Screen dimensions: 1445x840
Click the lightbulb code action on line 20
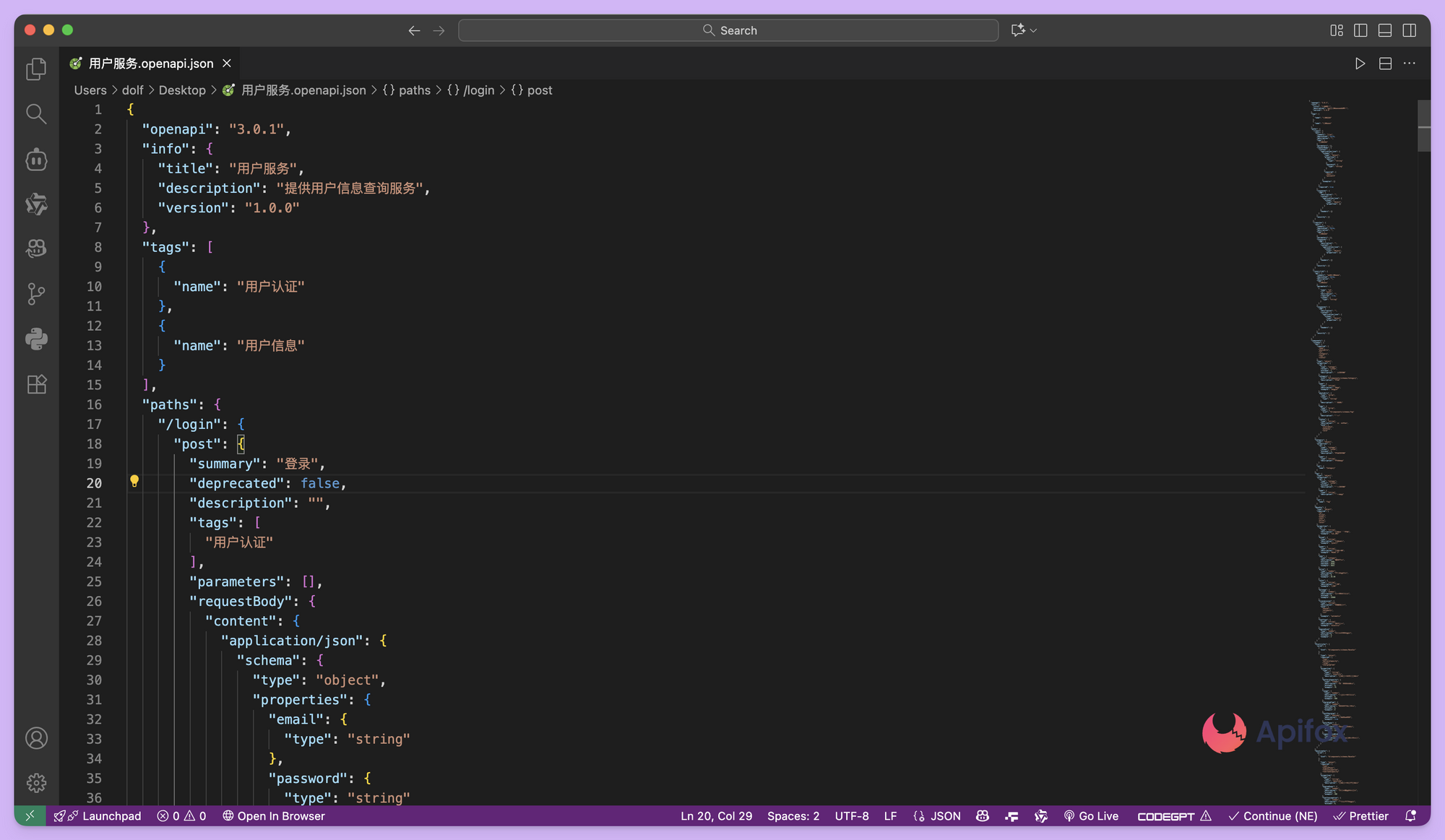[x=134, y=481]
